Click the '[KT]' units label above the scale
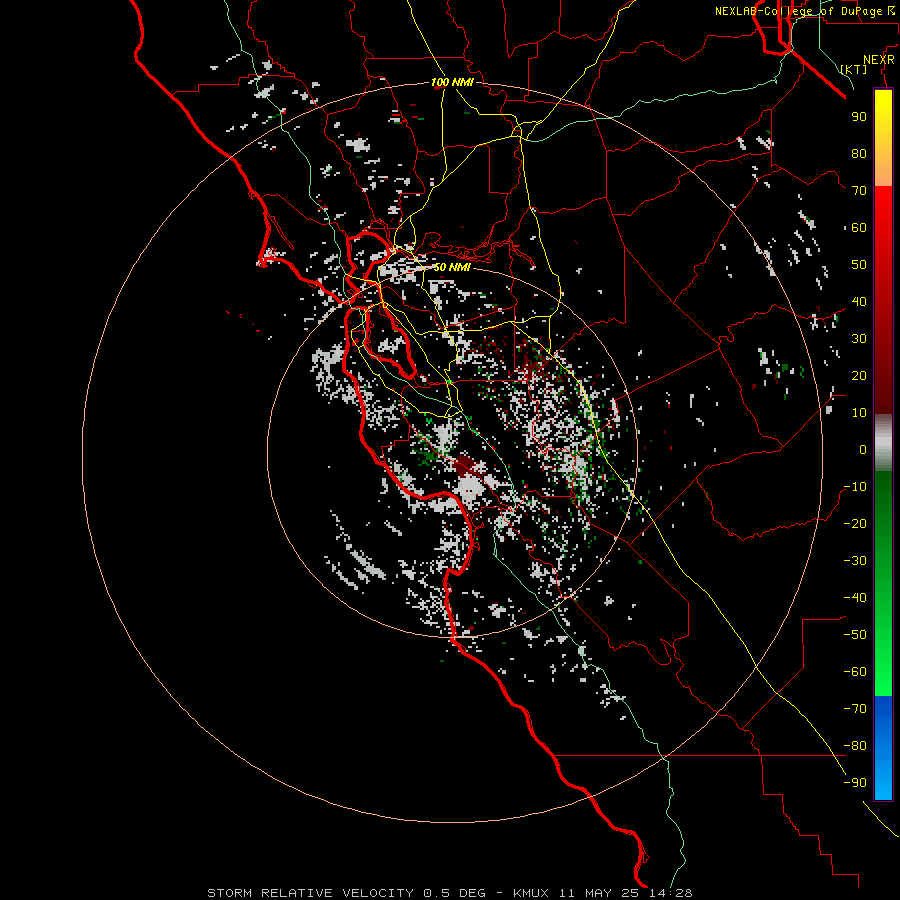This screenshot has height=900, width=900. click(x=854, y=69)
